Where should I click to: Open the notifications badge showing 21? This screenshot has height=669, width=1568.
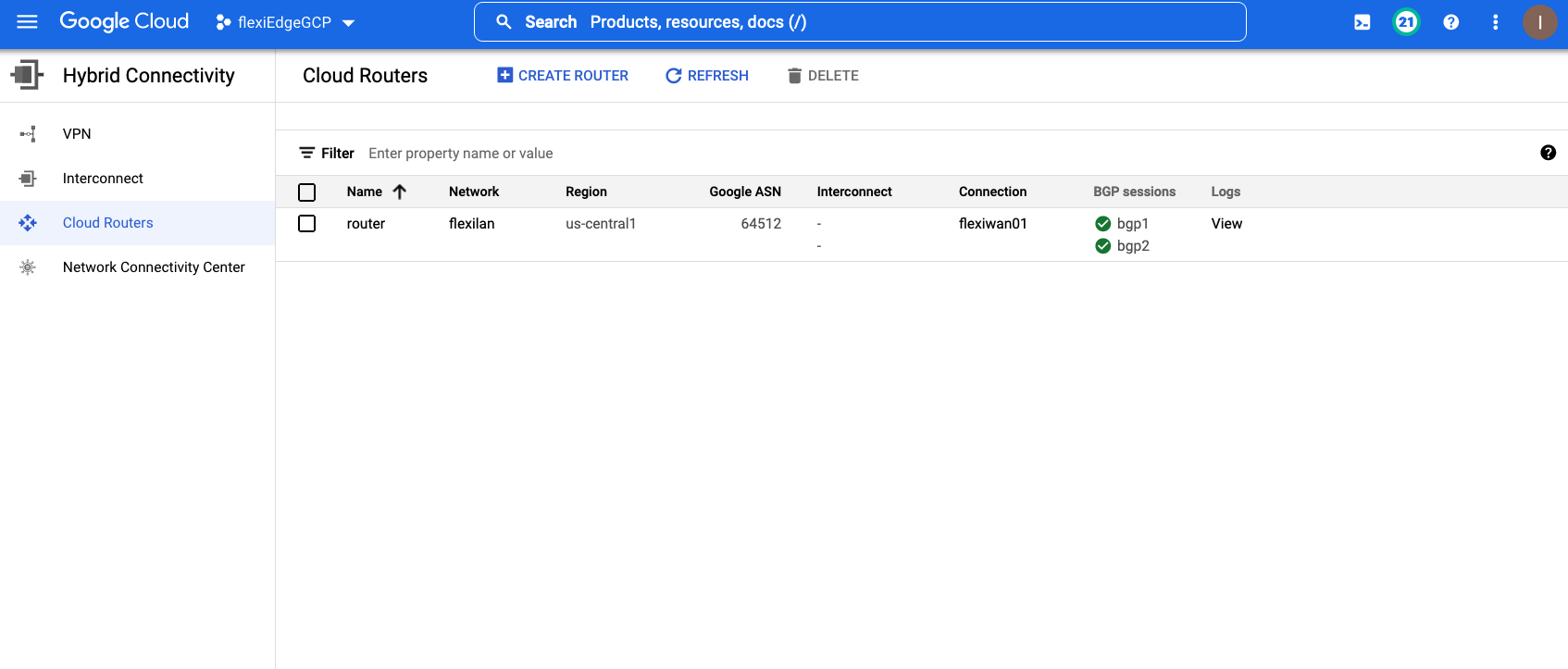tap(1406, 22)
